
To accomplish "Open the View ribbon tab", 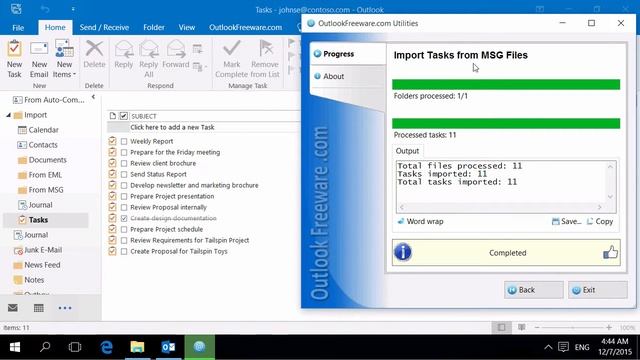I will 187,27.
